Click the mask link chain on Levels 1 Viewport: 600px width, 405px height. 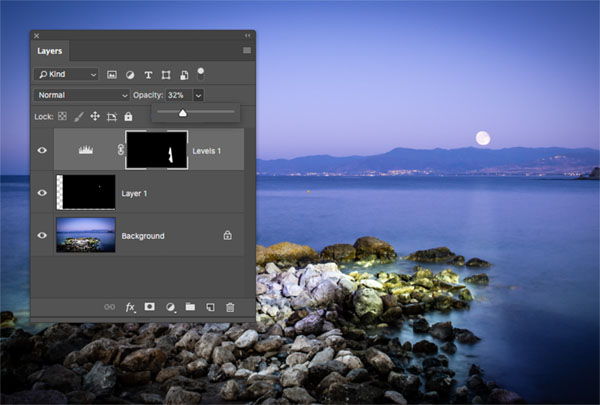click(x=121, y=150)
